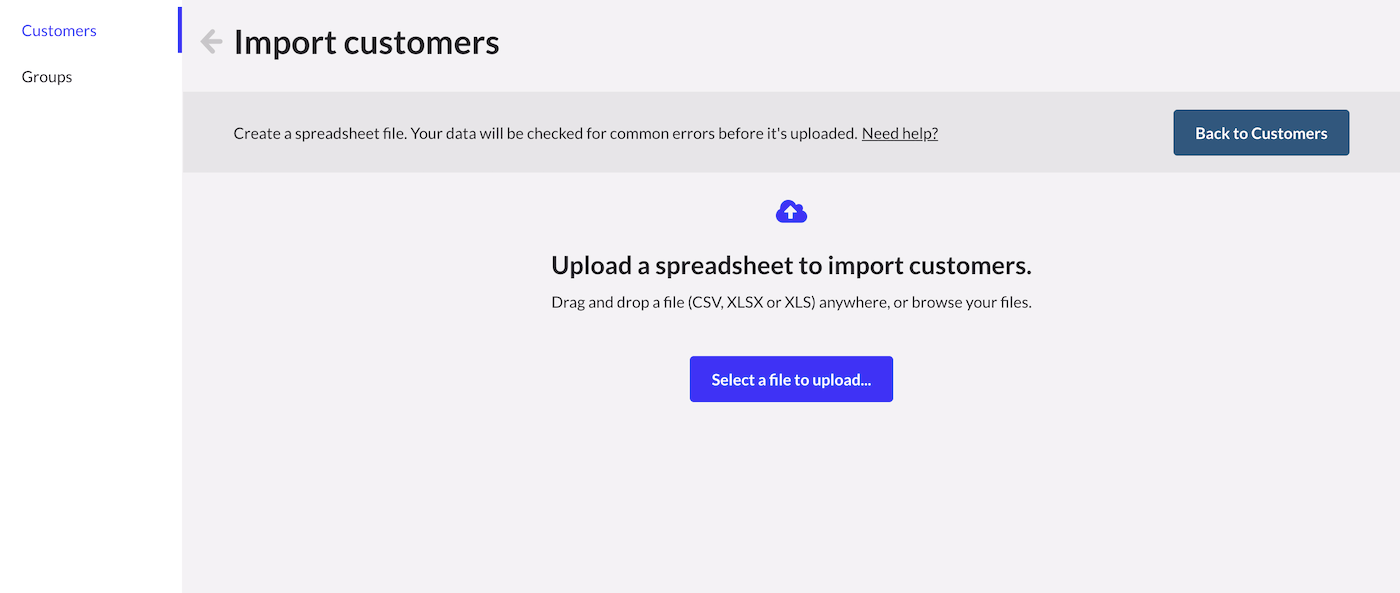Click the Drag and drop instruction line
This screenshot has height=593, width=1400.
click(791, 302)
